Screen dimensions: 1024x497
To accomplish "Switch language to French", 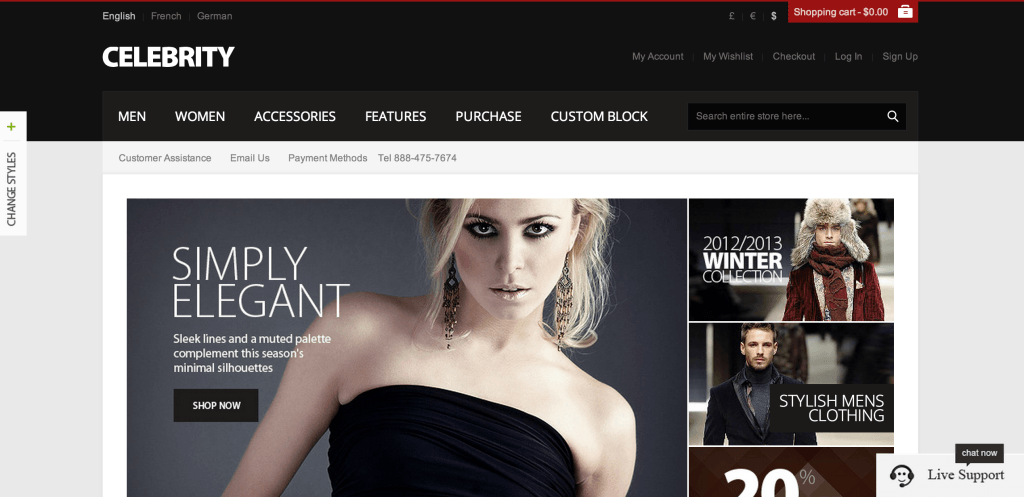I will pyautogui.click(x=166, y=16).
